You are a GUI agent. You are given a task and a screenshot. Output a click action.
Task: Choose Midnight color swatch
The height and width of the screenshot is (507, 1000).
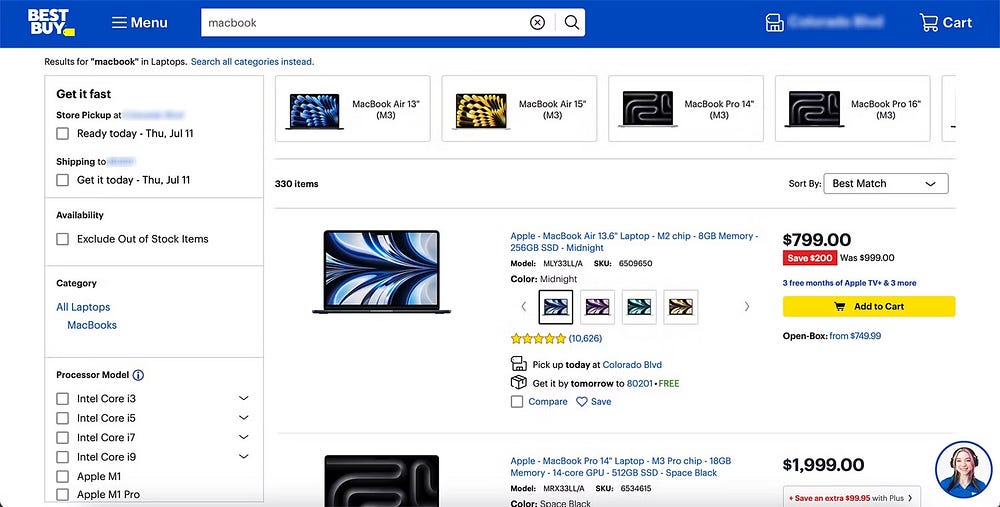[555, 307]
